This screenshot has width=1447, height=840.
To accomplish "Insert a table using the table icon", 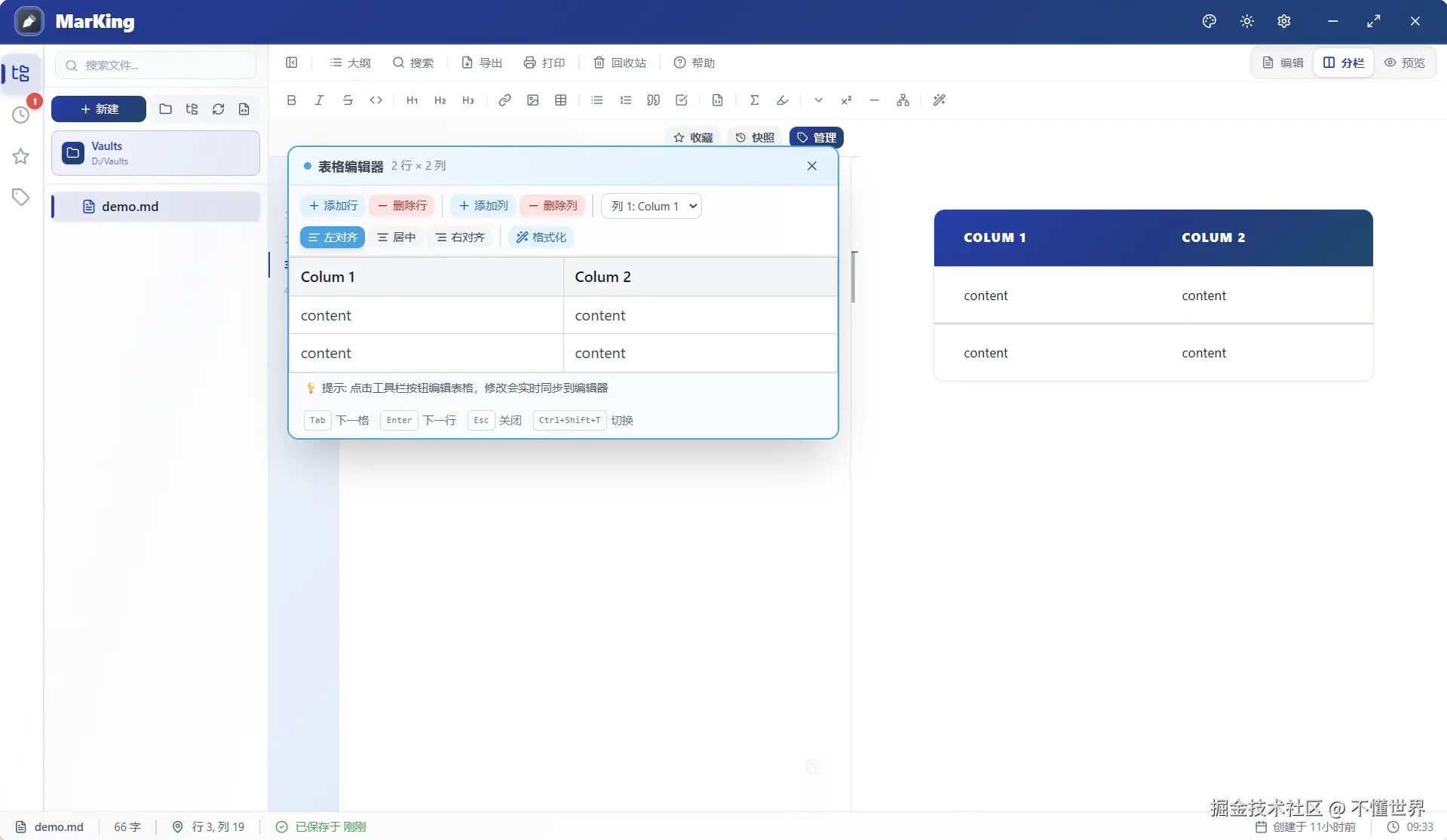I will 560,100.
